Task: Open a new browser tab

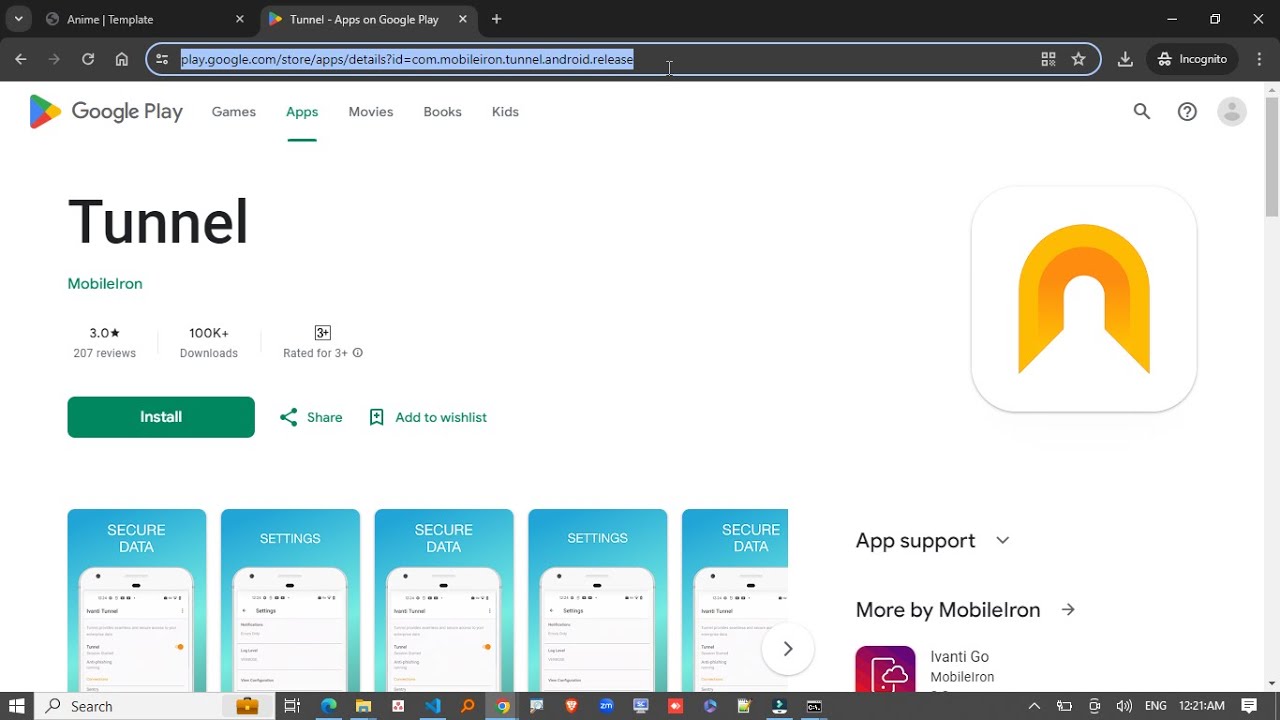Action: point(497,19)
